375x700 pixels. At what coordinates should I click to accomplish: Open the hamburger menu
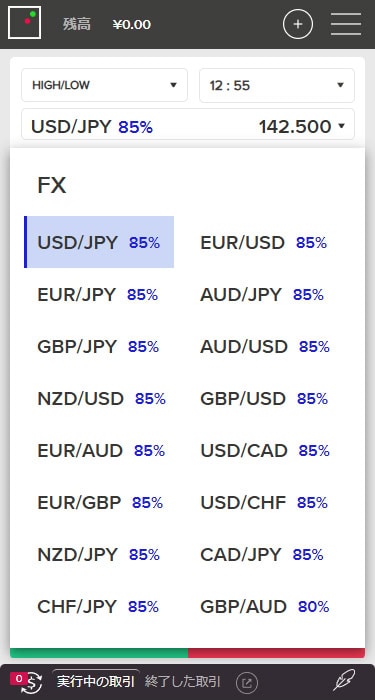346,24
